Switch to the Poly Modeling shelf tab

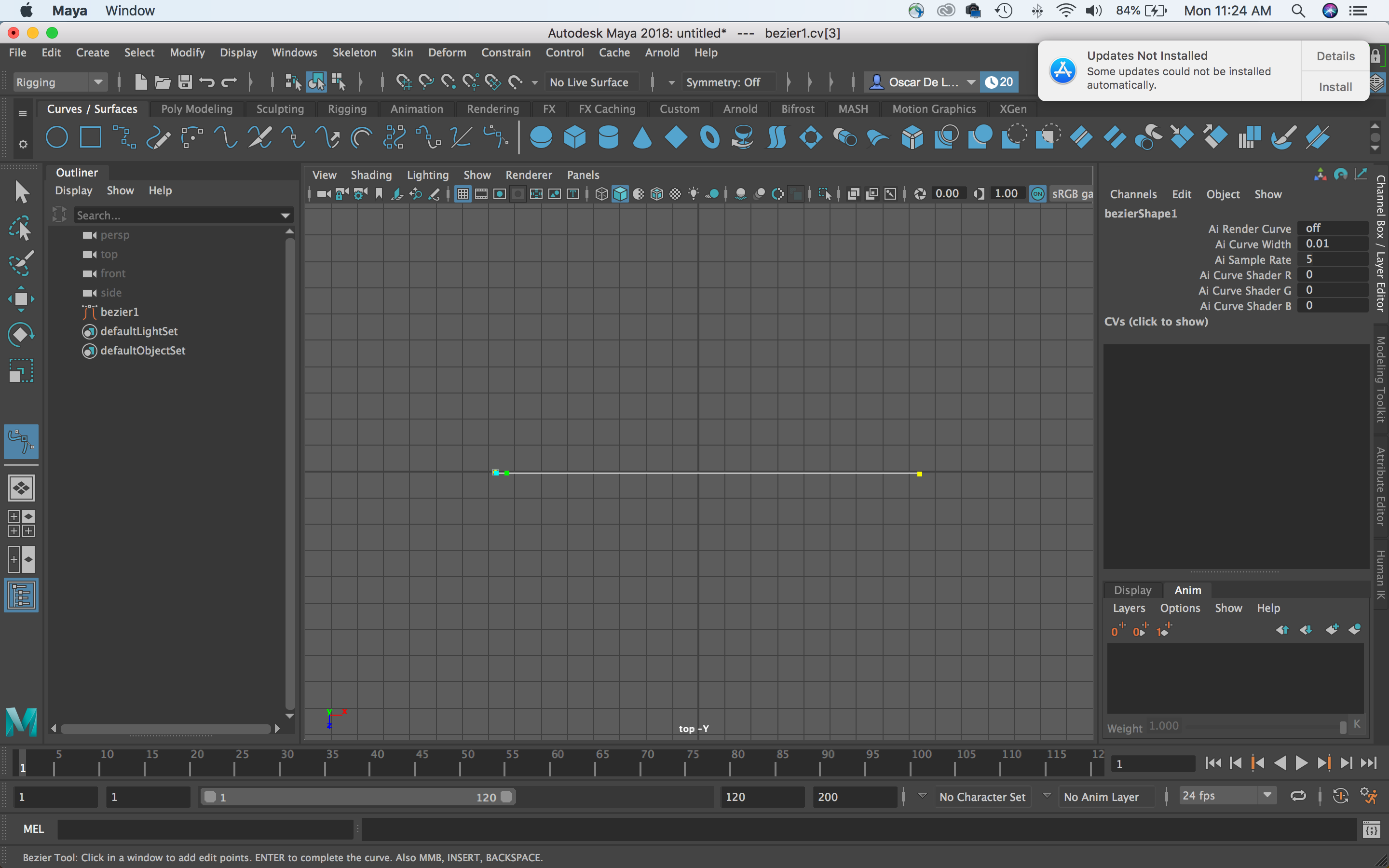[197, 108]
